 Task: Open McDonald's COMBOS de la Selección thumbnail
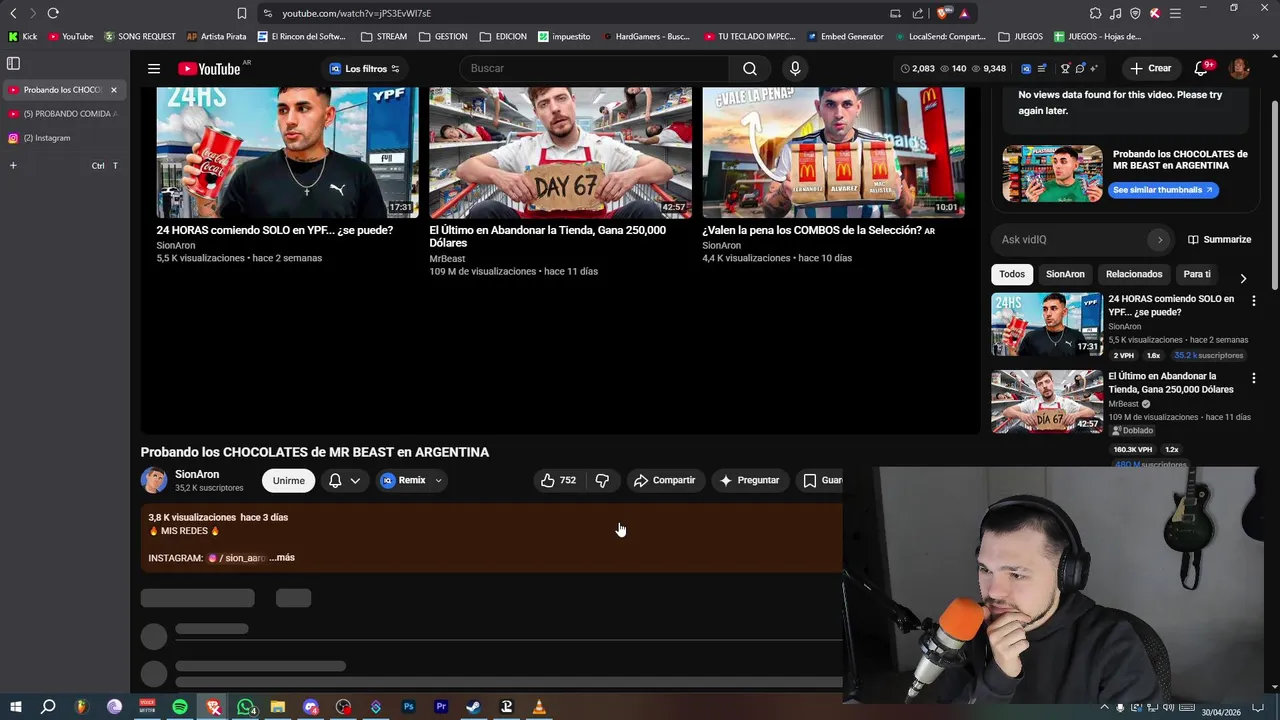pos(833,152)
